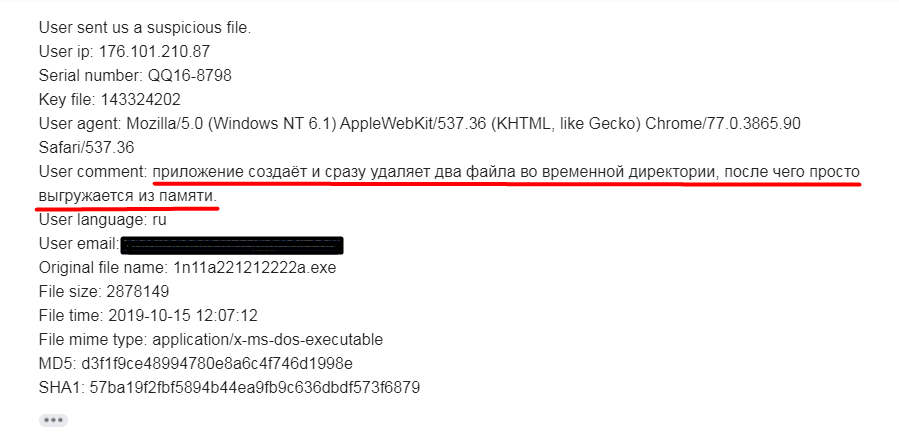Viewport: 899px width, 432px height.
Task: Click the Mozilla/5.0 user agent string
Action: (x=463, y=123)
